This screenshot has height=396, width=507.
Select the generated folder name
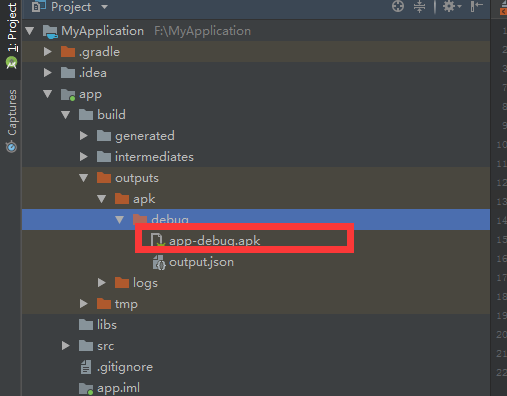click(145, 136)
